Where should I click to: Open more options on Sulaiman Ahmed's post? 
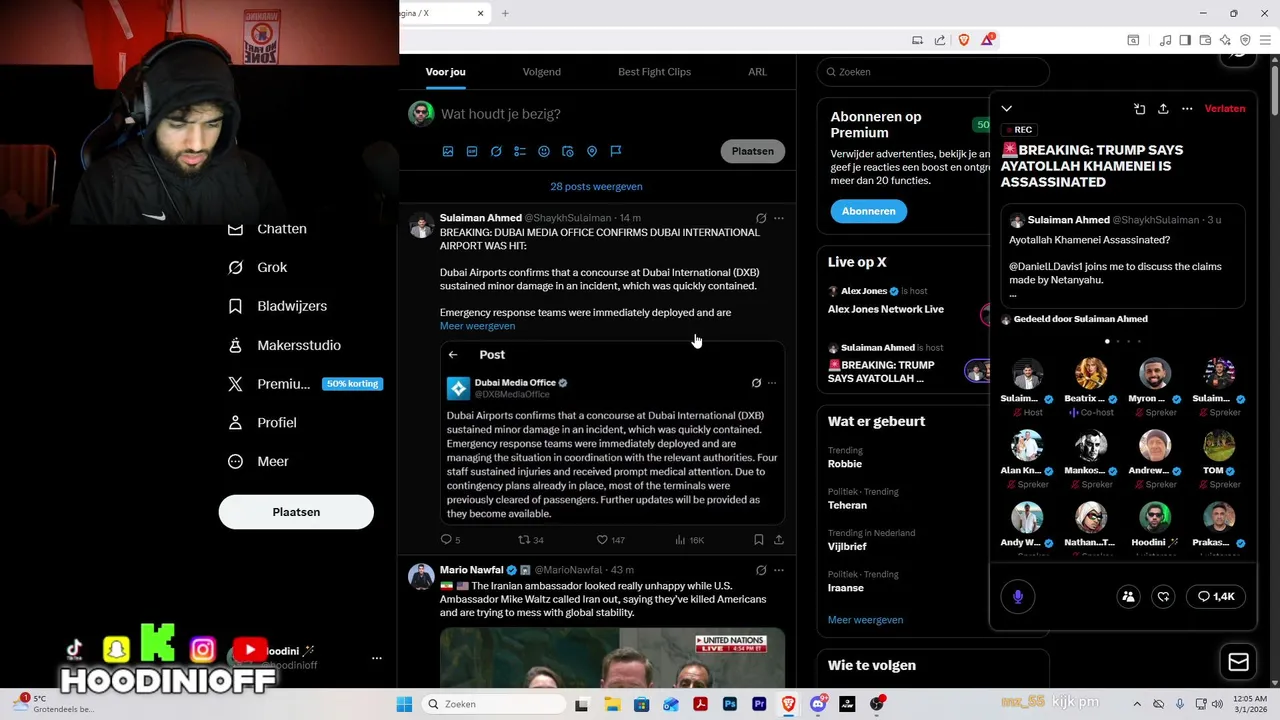tap(779, 218)
